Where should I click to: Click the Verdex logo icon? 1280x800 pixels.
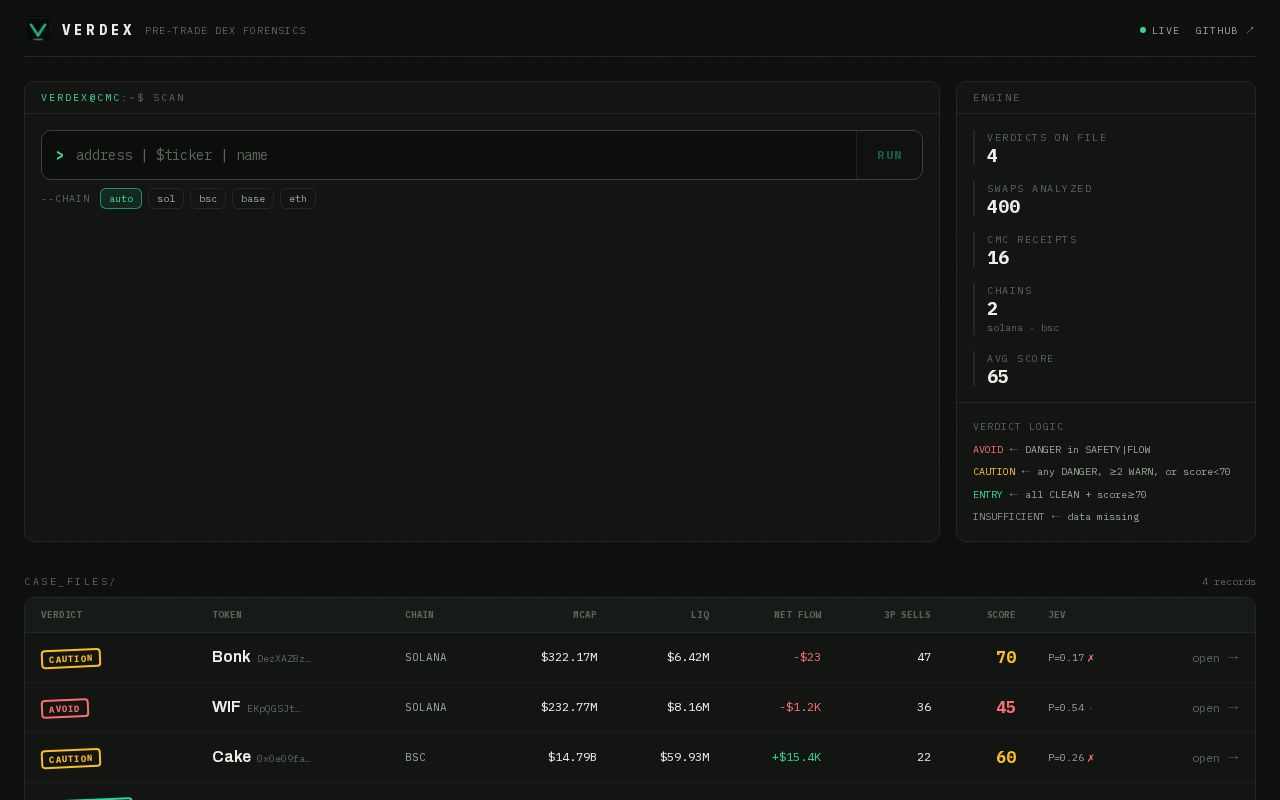[x=38, y=31]
